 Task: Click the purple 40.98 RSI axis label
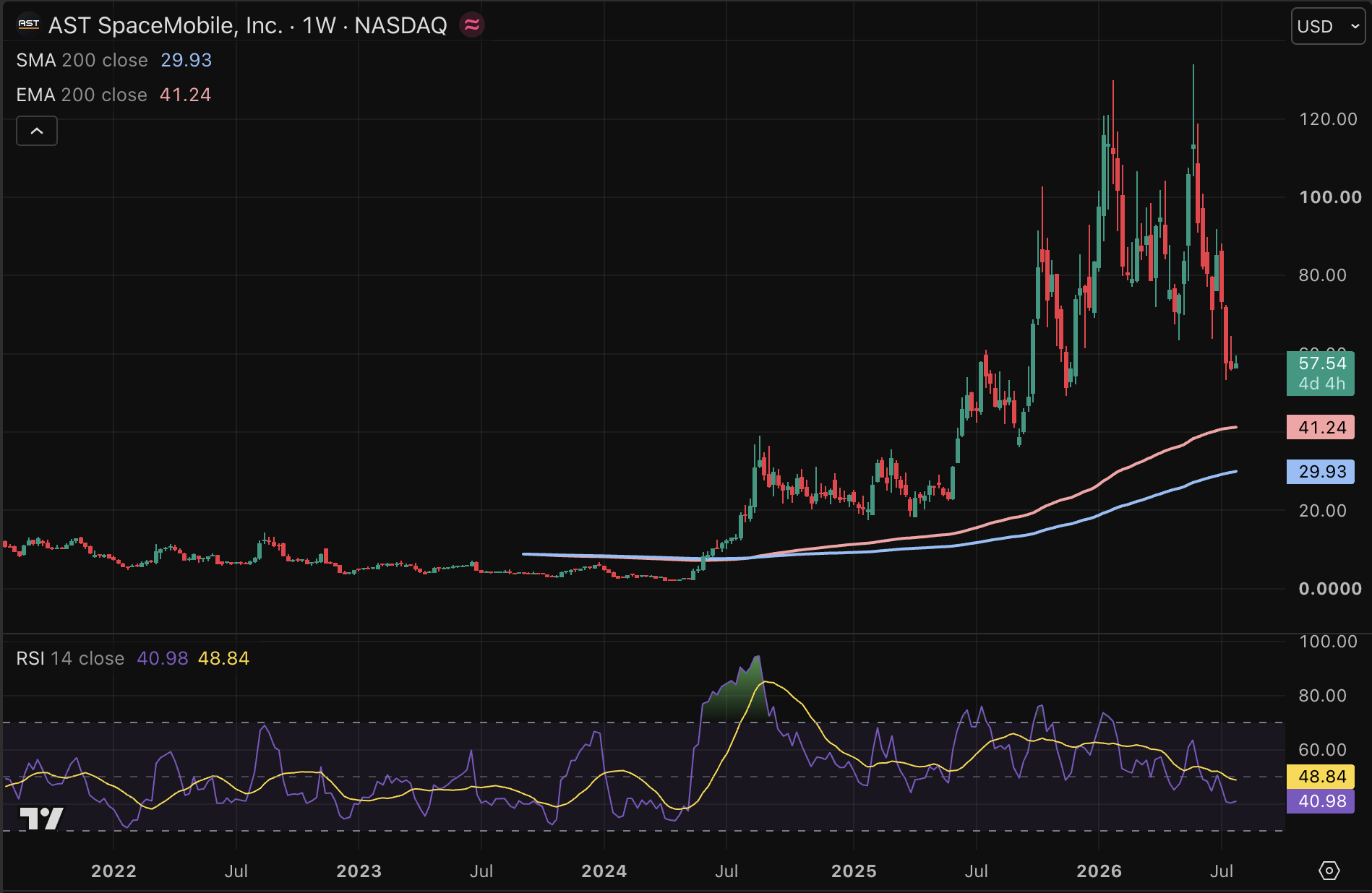1321,801
